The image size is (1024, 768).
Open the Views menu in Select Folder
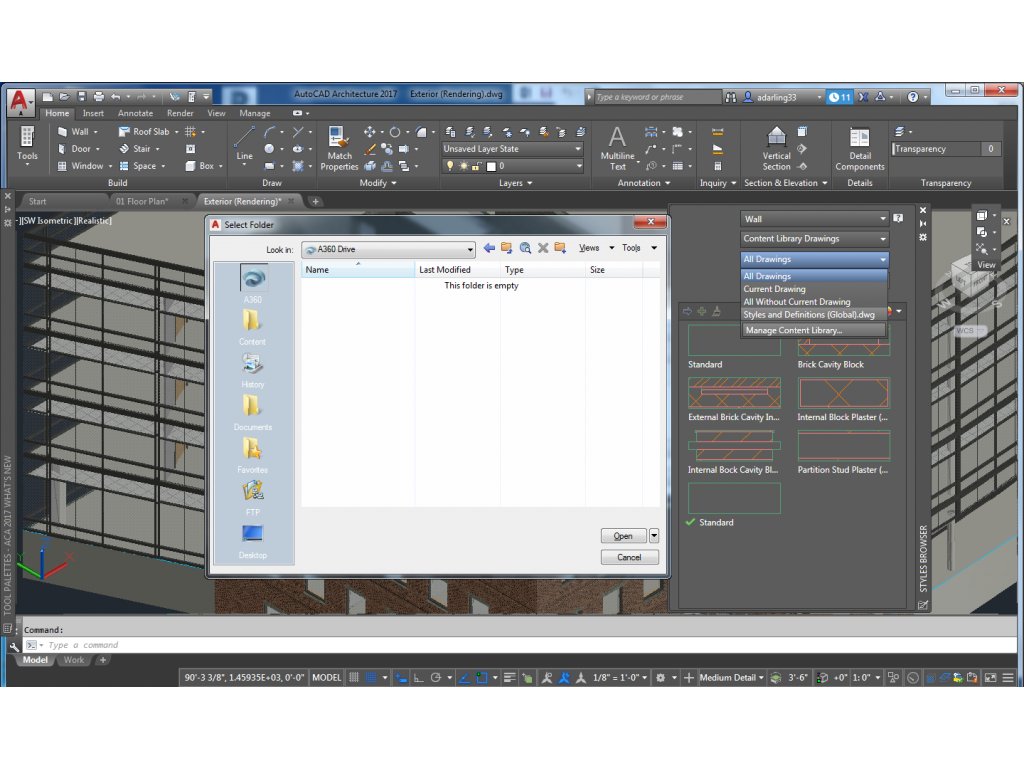pos(596,248)
